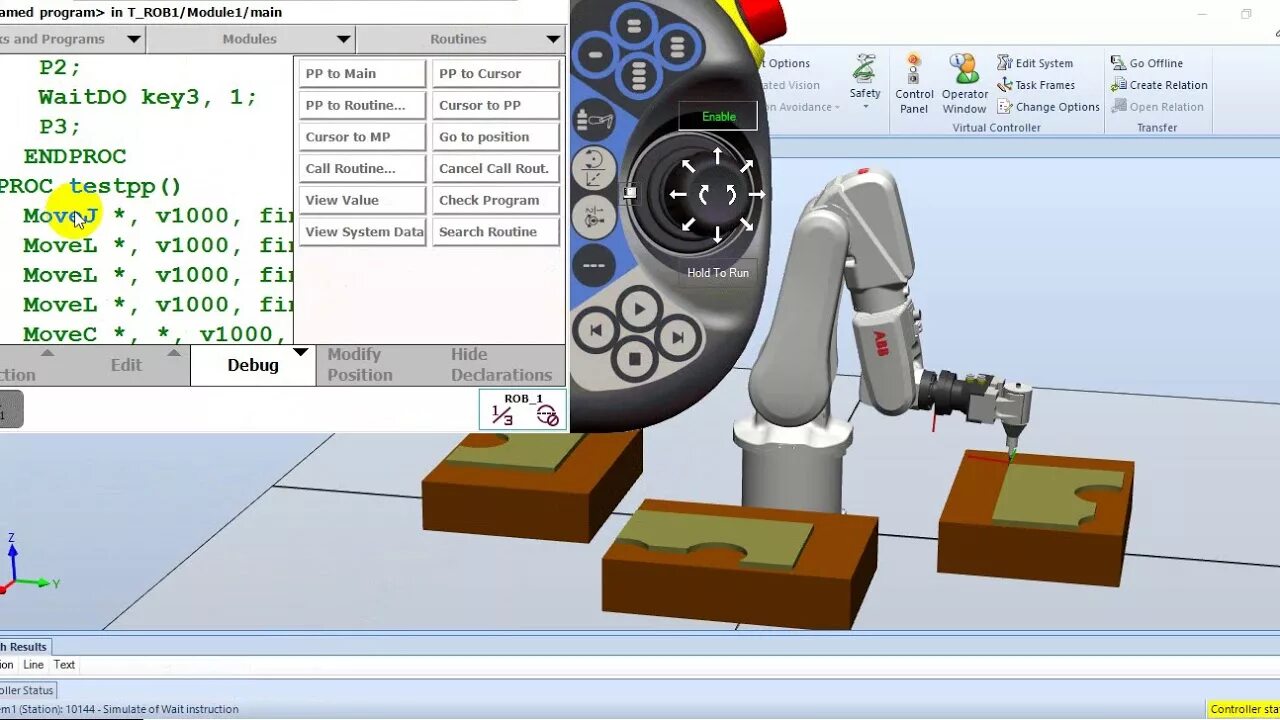This screenshot has width=1280, height=720.
Task: Open the Safety ribbon dropdown
Action: tap(865, 84)
